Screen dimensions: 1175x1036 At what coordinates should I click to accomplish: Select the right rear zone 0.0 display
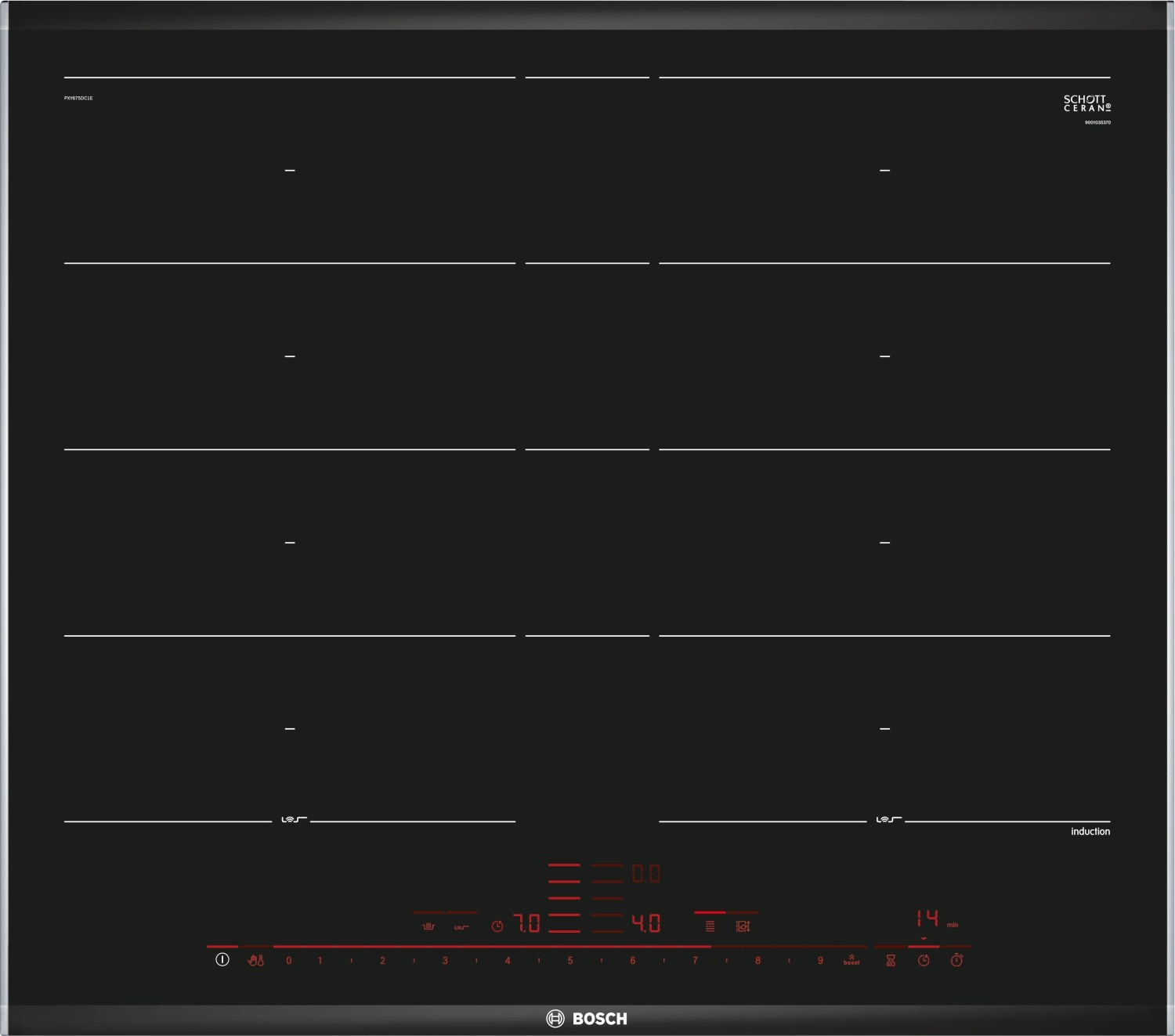(646, 874)
